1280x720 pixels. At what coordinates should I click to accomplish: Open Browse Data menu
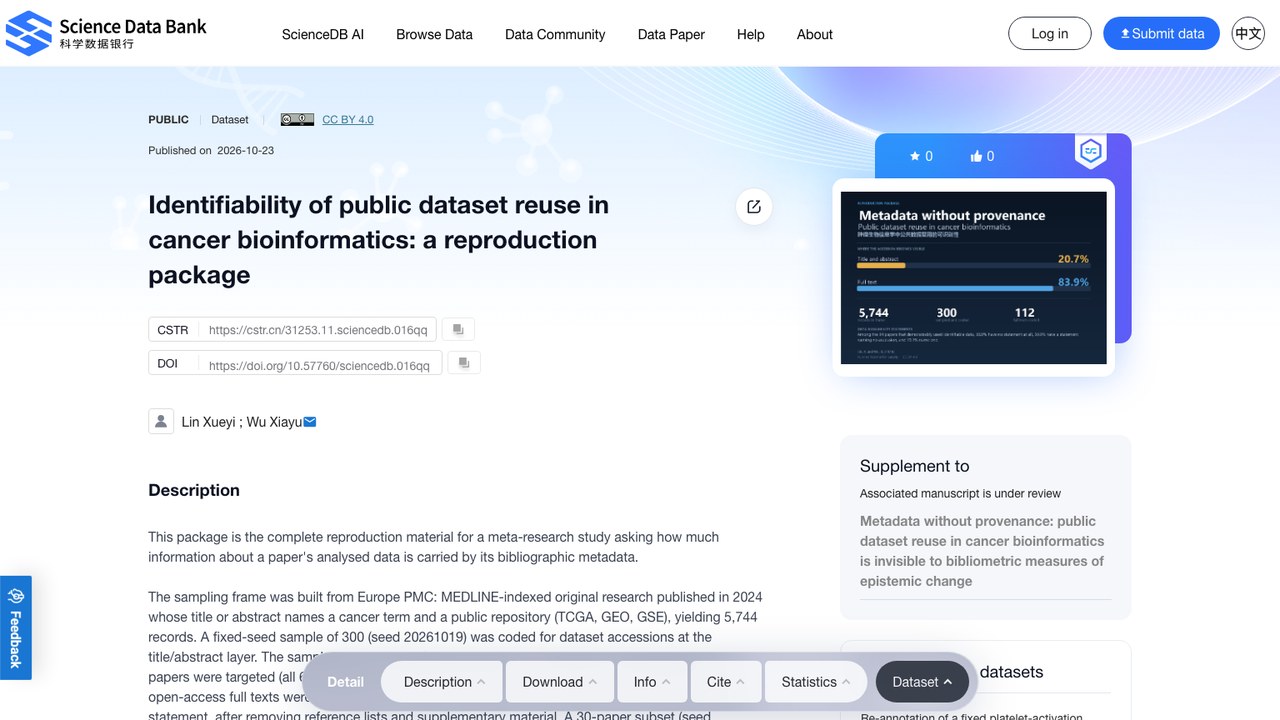click(434, 34)
